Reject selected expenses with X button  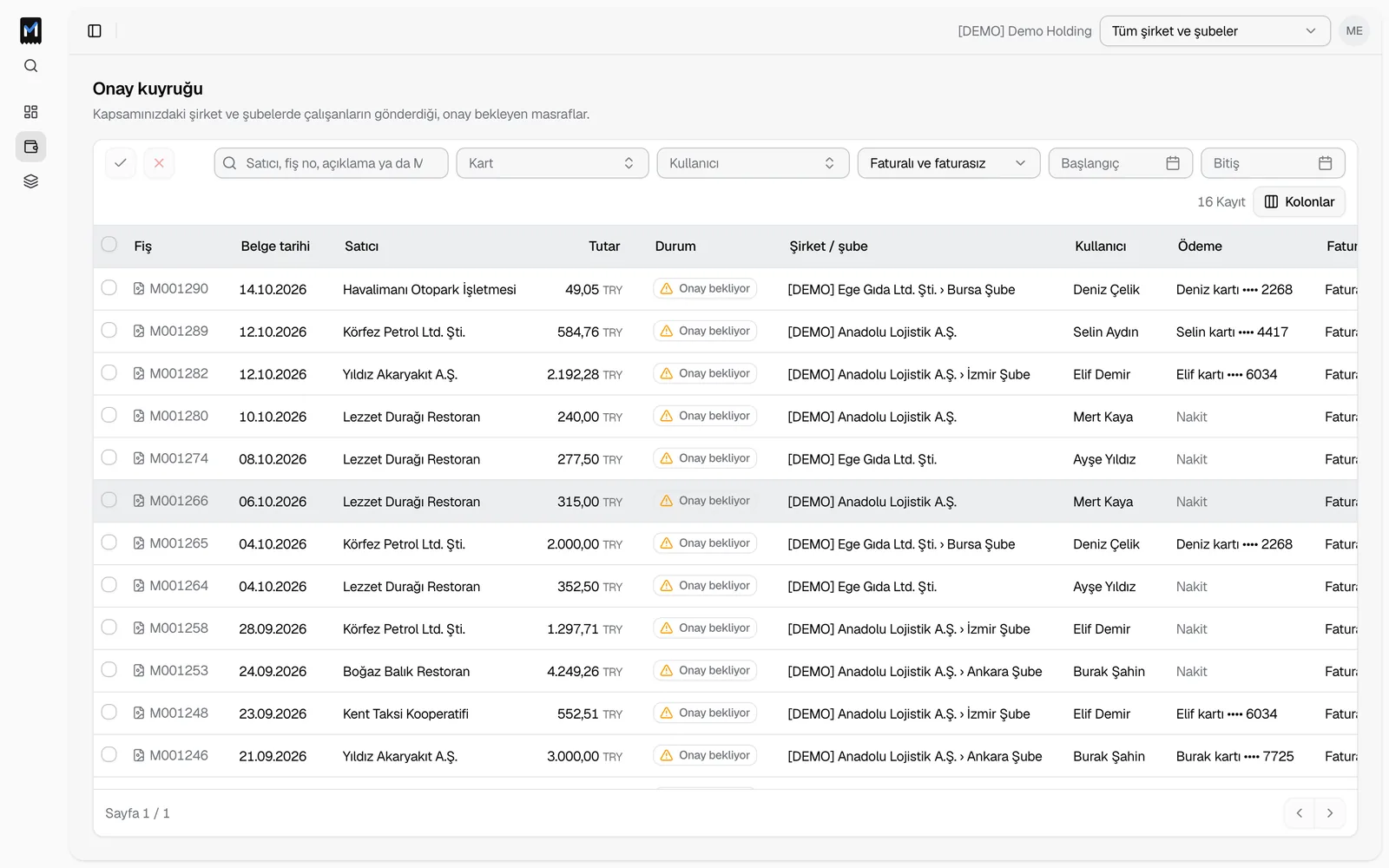(x=159, y=163)
